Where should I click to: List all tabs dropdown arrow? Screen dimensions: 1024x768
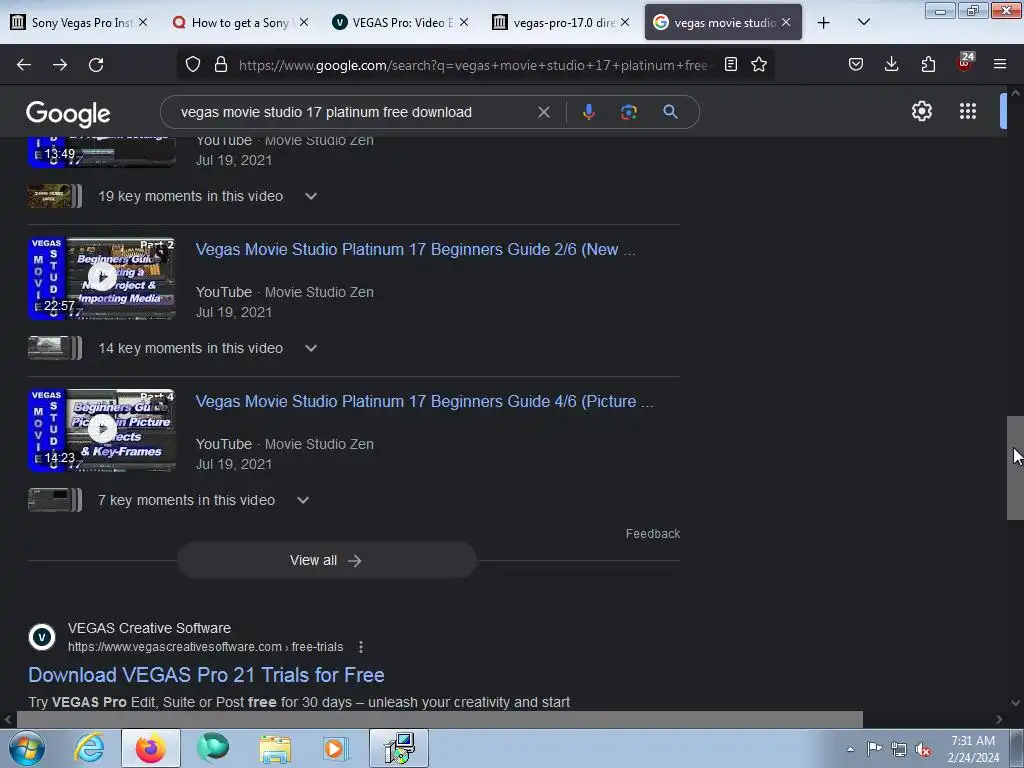863,22
